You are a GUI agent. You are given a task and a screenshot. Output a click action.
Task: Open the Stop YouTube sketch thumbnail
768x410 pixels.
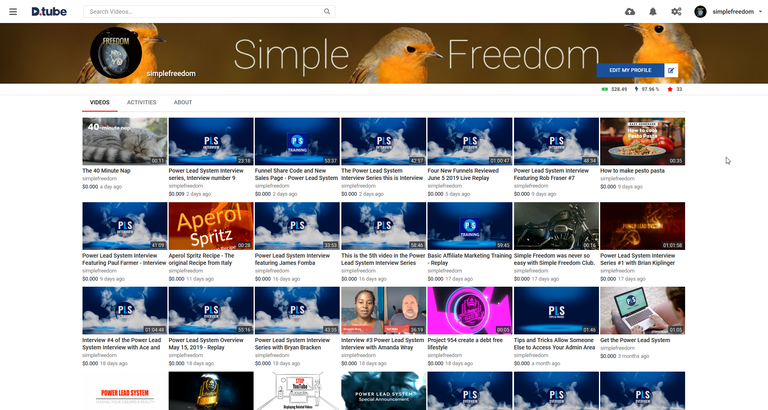297,391
